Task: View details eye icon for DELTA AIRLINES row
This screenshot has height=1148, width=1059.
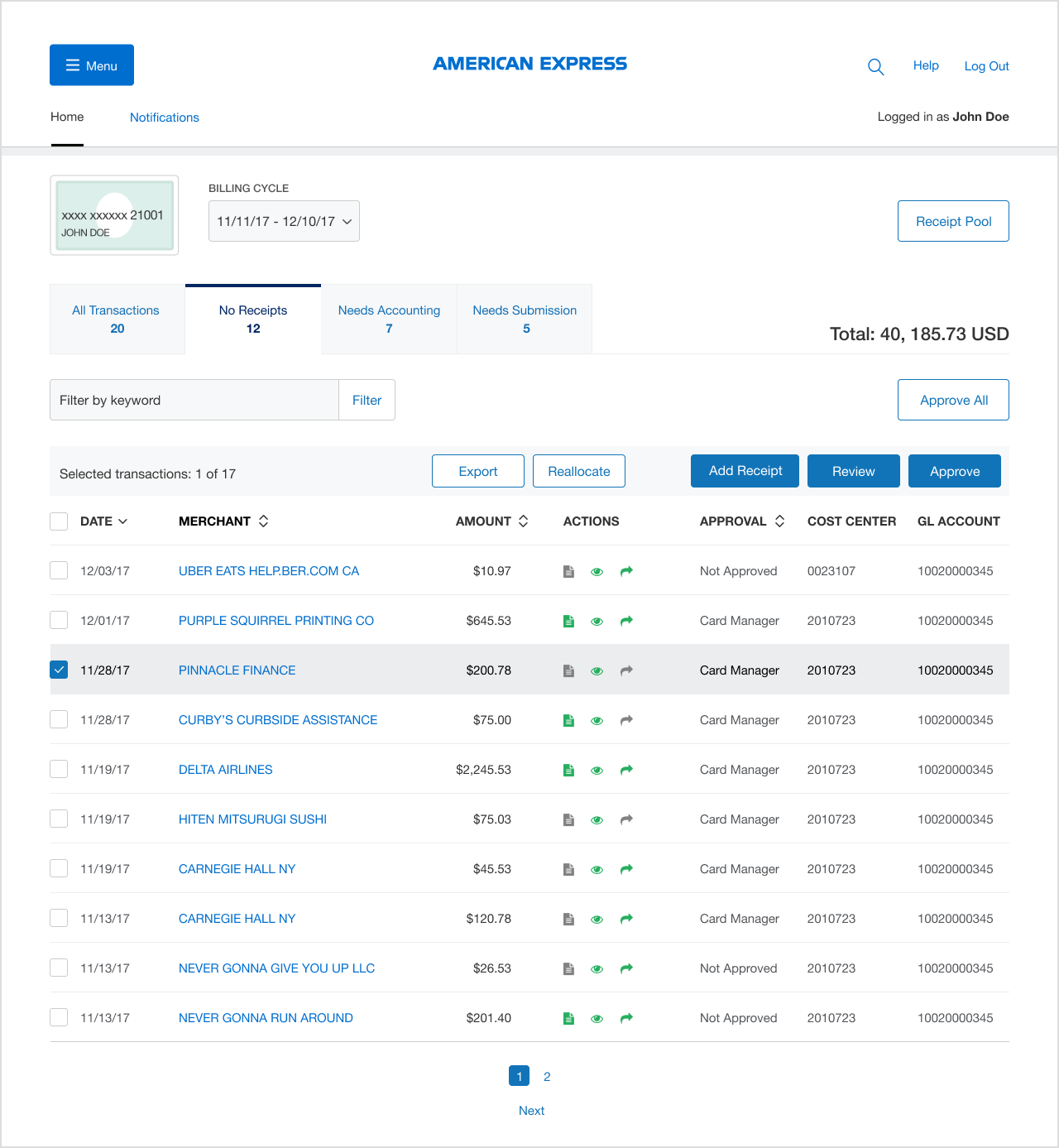Action: [x=597, y=771]
